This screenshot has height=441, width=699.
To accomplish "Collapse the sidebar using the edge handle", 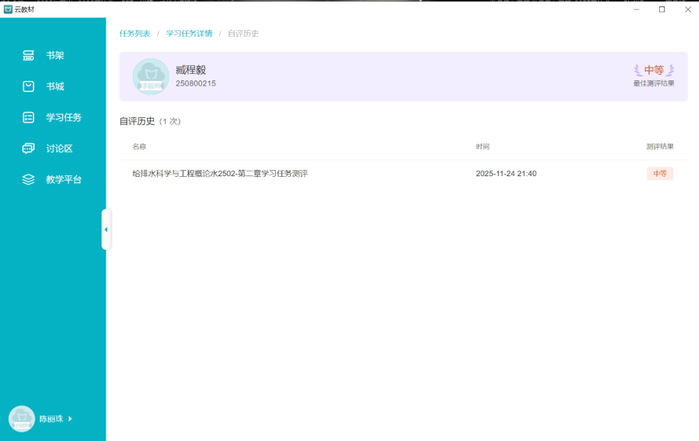I will point(105,229).
